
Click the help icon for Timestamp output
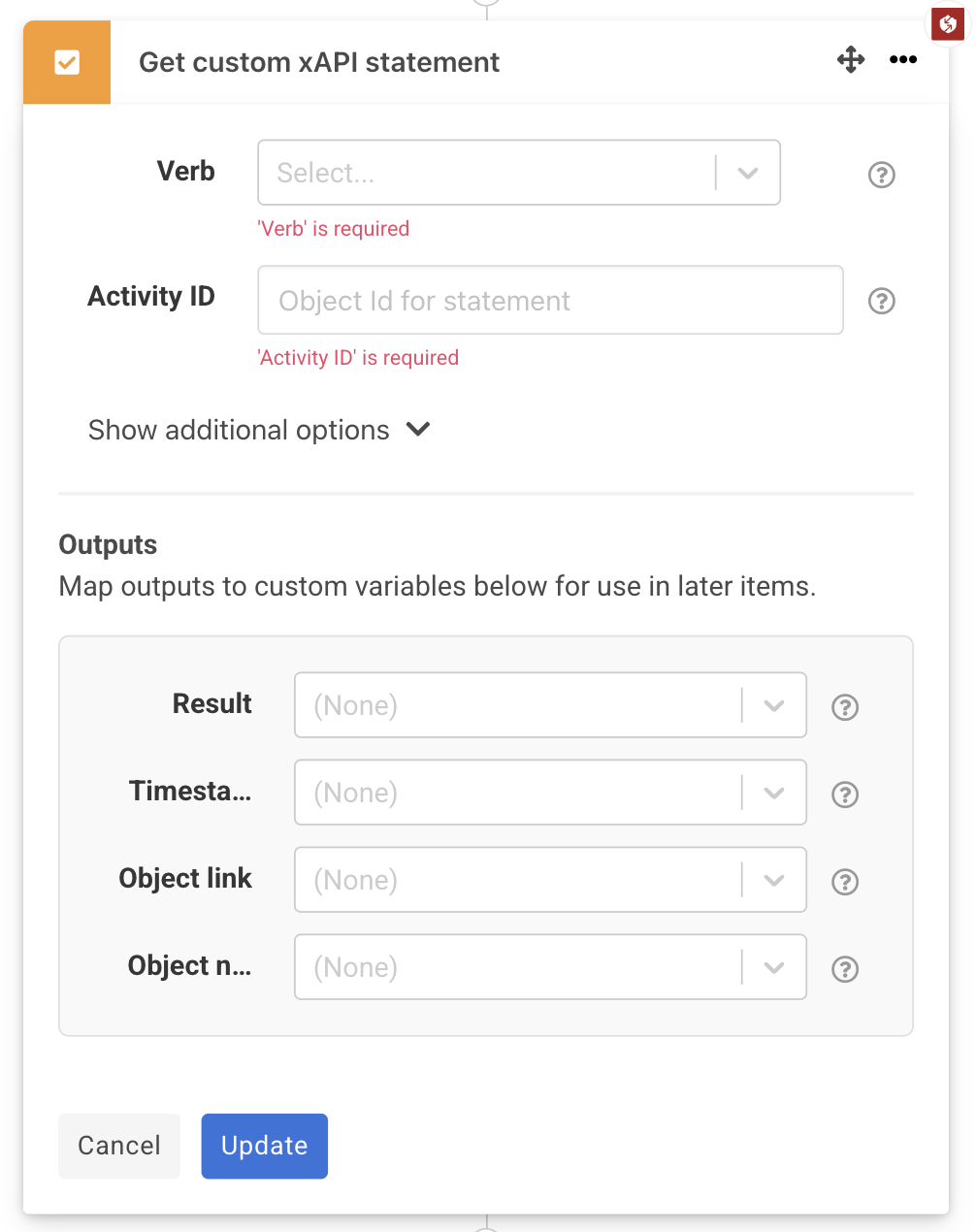click(844, 794)
